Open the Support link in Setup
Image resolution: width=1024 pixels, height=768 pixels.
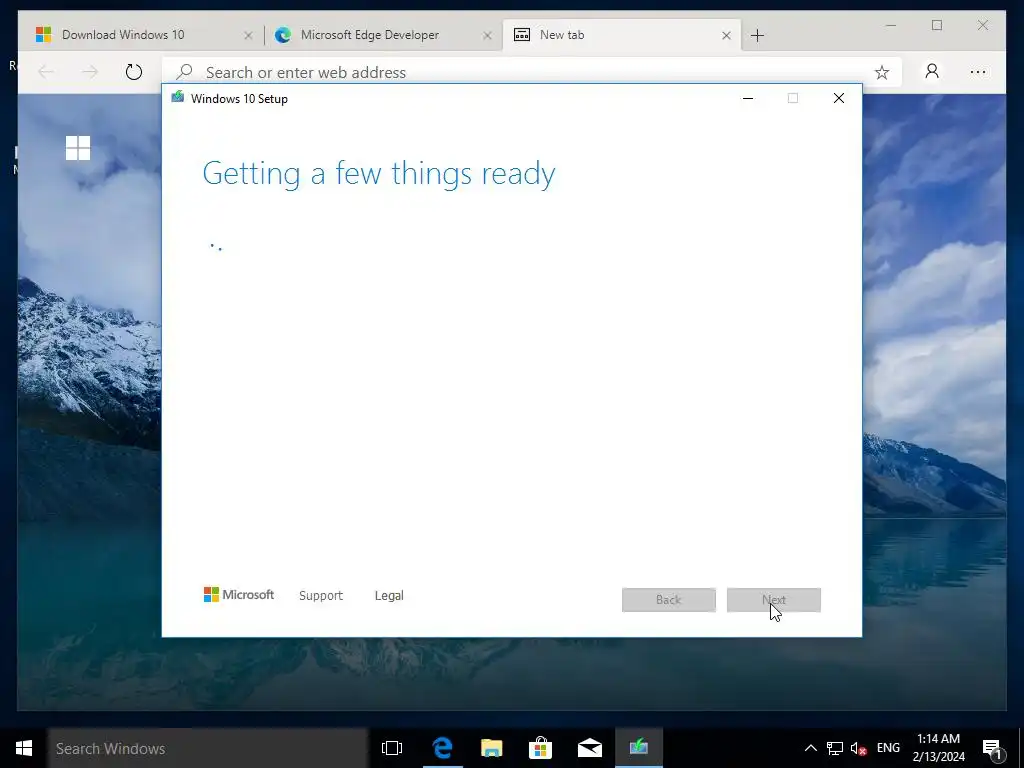pos(321,596)
